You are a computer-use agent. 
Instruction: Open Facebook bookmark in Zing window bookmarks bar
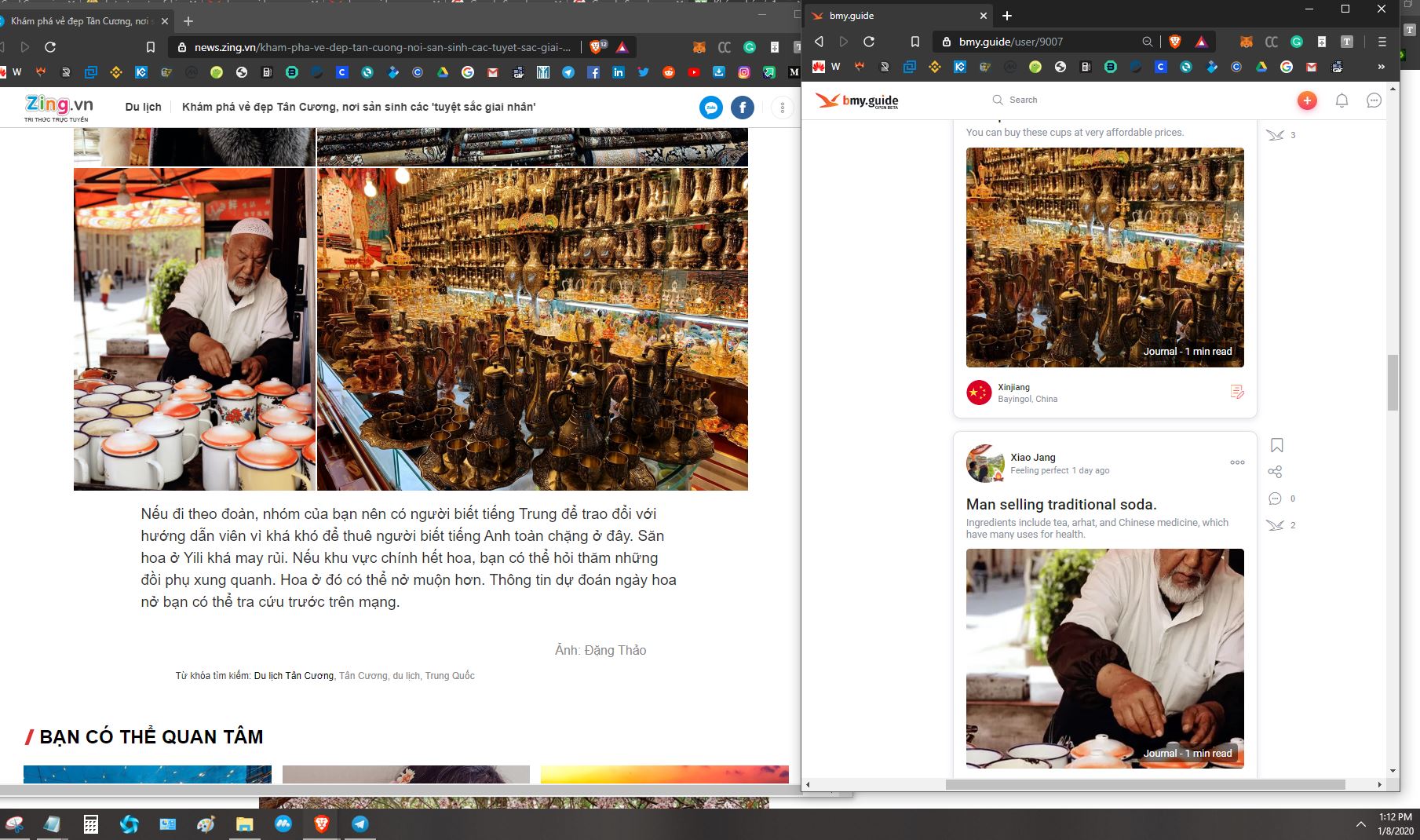[593, 72]
